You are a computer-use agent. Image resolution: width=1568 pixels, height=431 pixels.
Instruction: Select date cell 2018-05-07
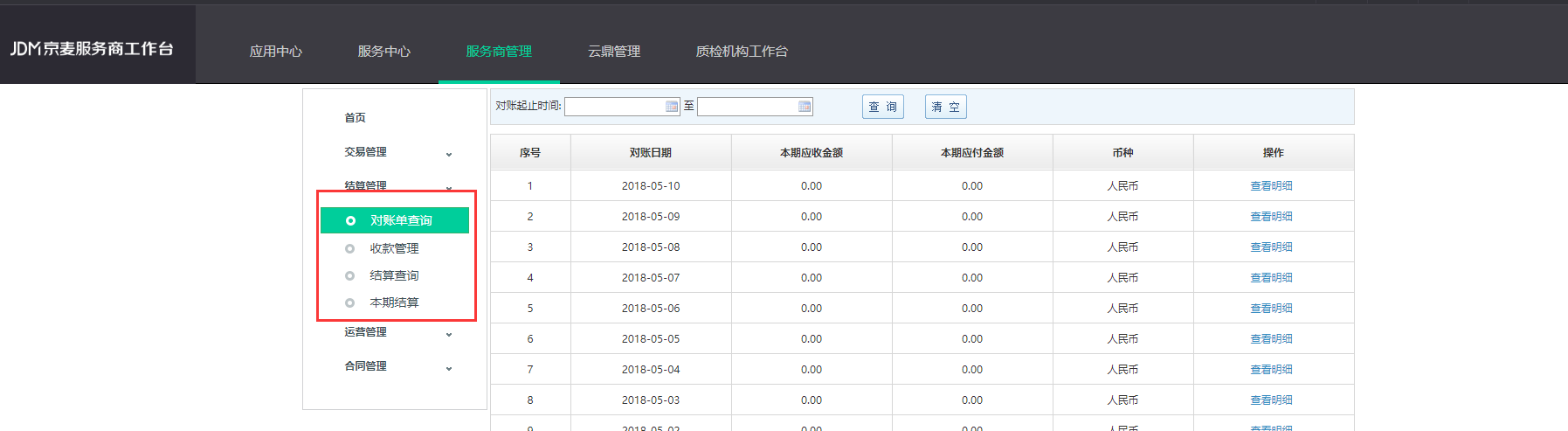651,278
